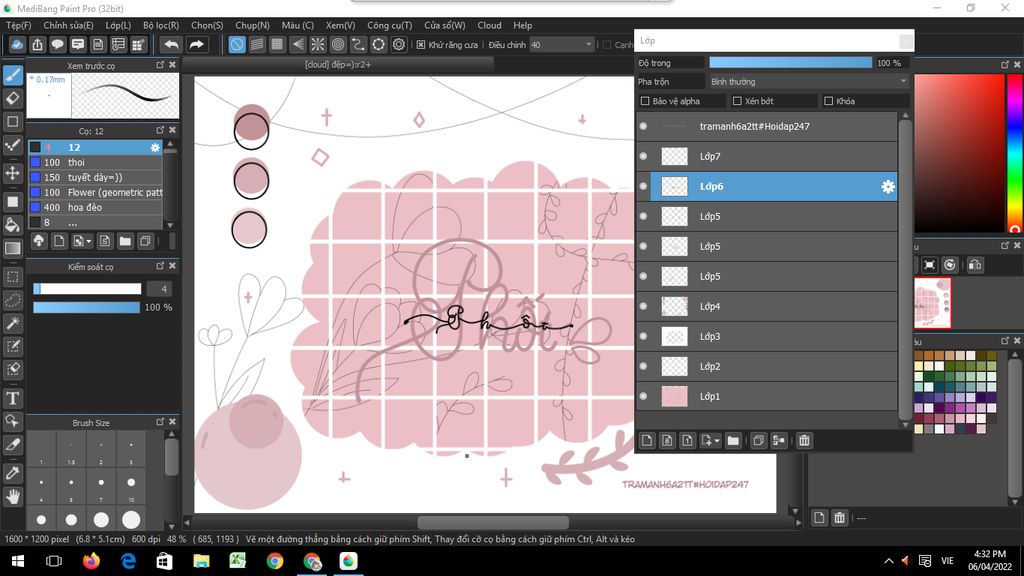Select the Lasso tool

(x=13, y=300)
